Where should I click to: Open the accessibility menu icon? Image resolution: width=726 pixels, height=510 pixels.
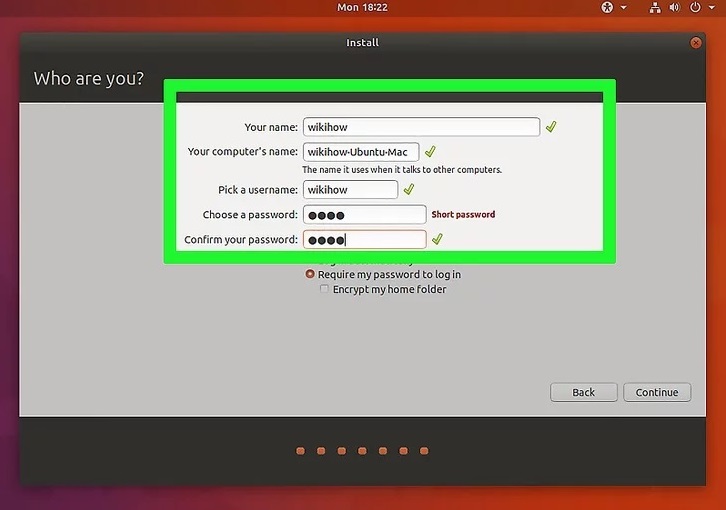607,7
